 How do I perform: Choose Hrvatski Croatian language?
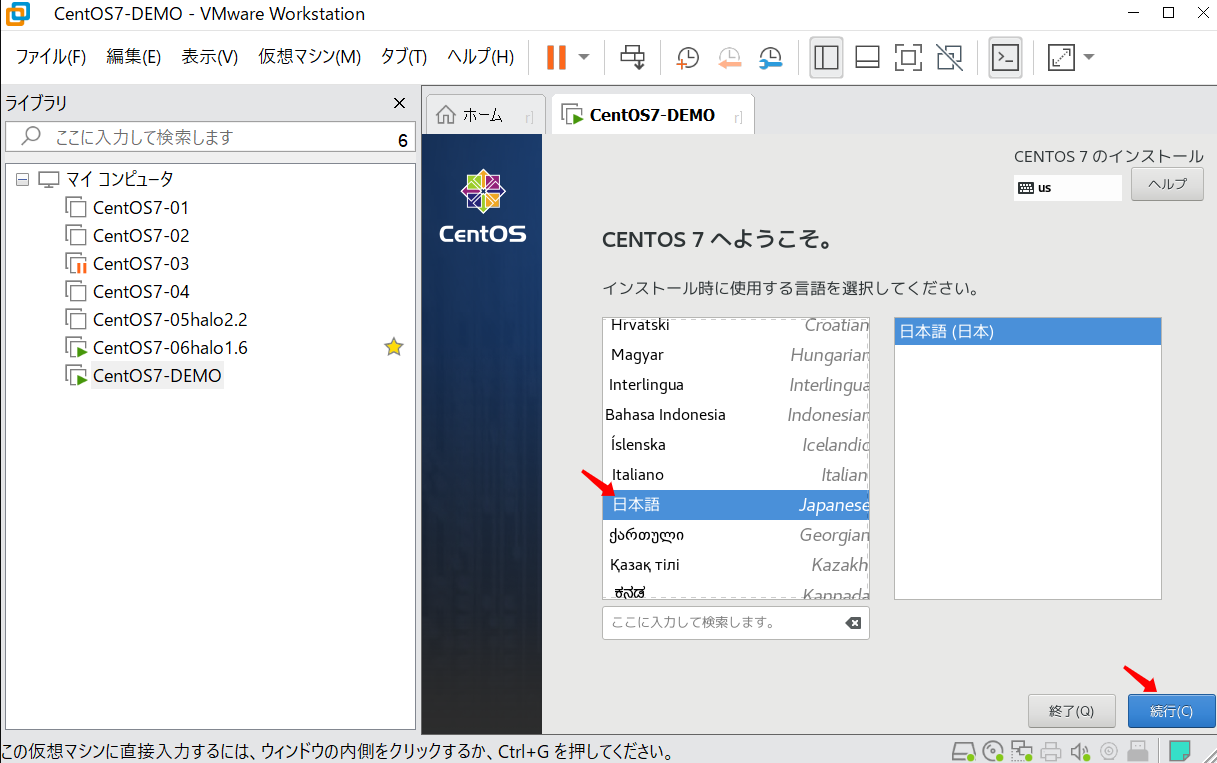click(x=736, y=325)
